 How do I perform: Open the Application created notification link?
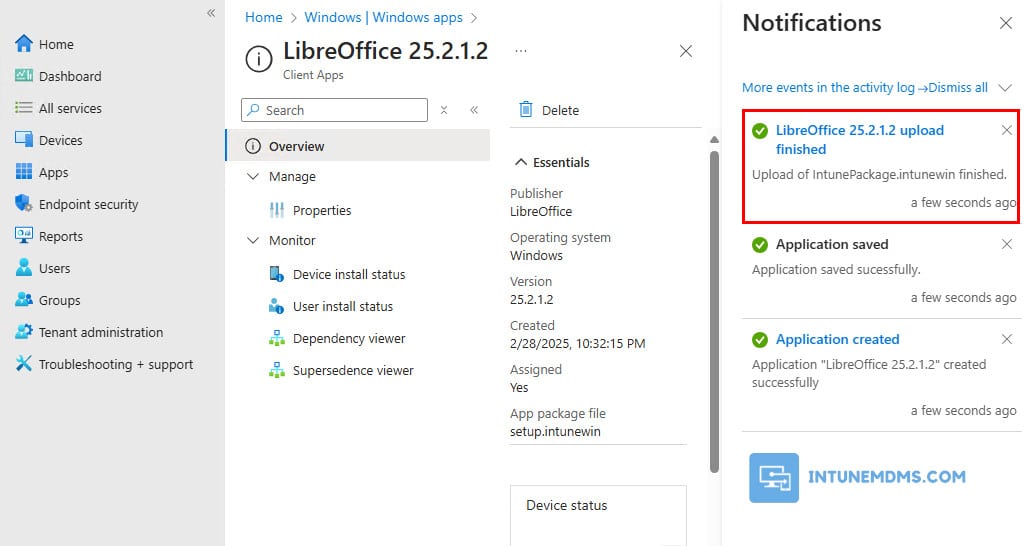click(x=837, y=340)
